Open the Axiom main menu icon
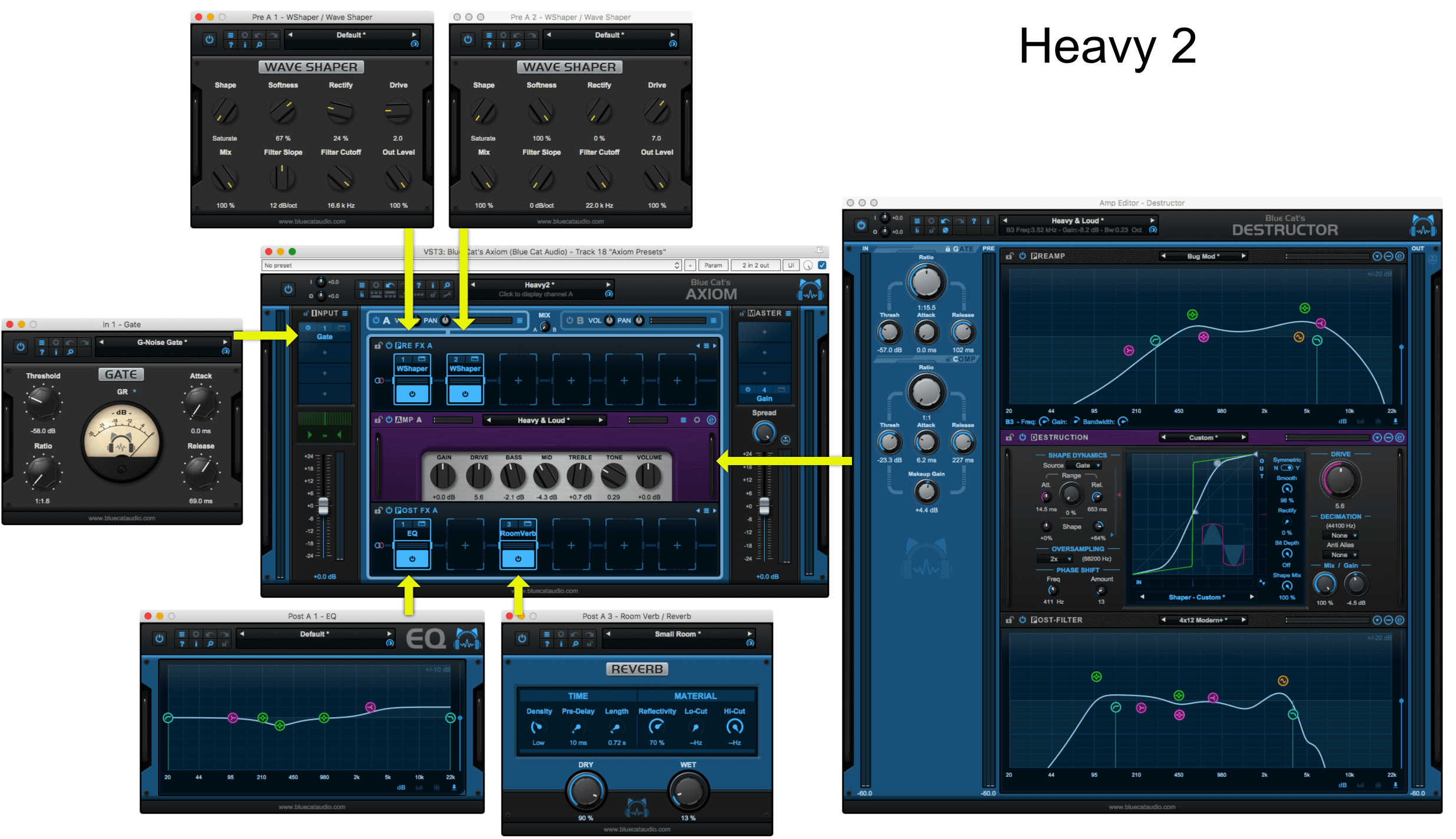Image resolution: width=1456 pixels, height=839 pixels. [361, 285]
